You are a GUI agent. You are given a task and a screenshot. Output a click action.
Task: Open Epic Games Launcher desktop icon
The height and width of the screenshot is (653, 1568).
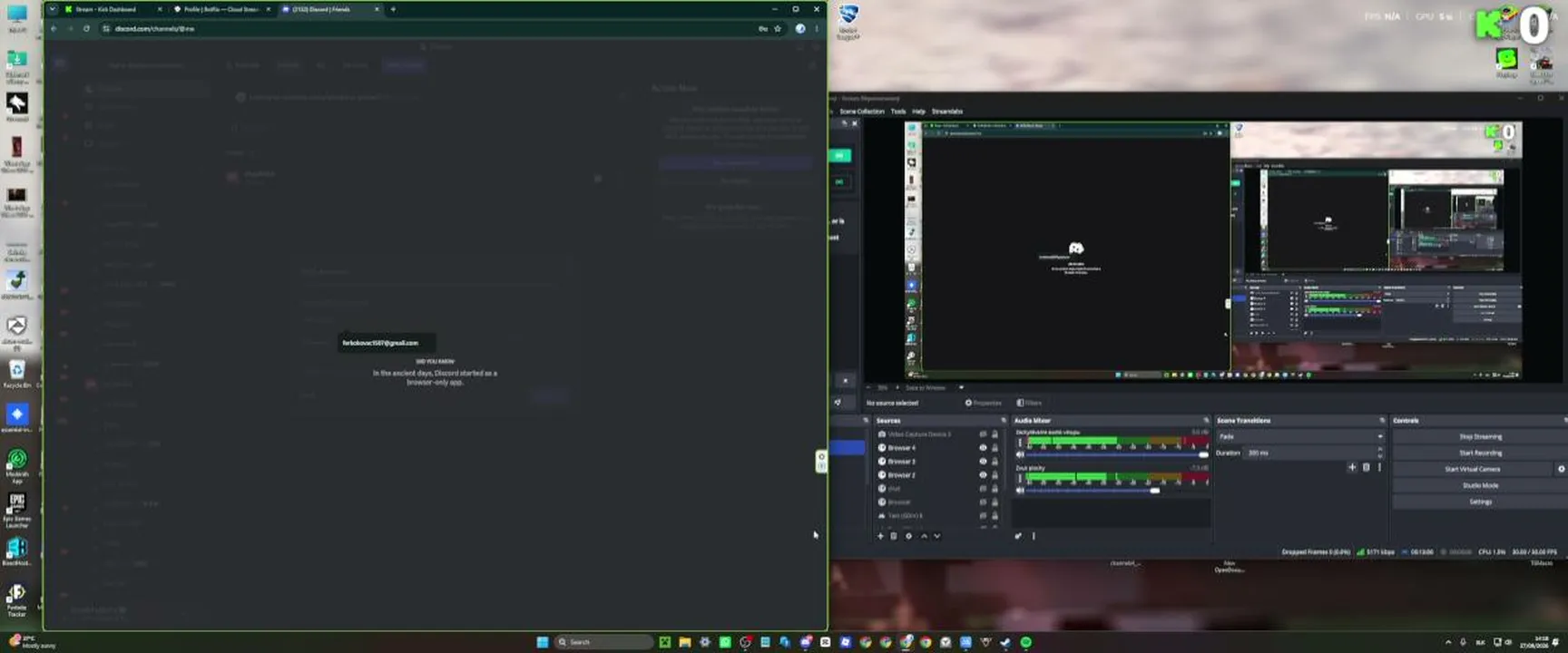point(17,511)
